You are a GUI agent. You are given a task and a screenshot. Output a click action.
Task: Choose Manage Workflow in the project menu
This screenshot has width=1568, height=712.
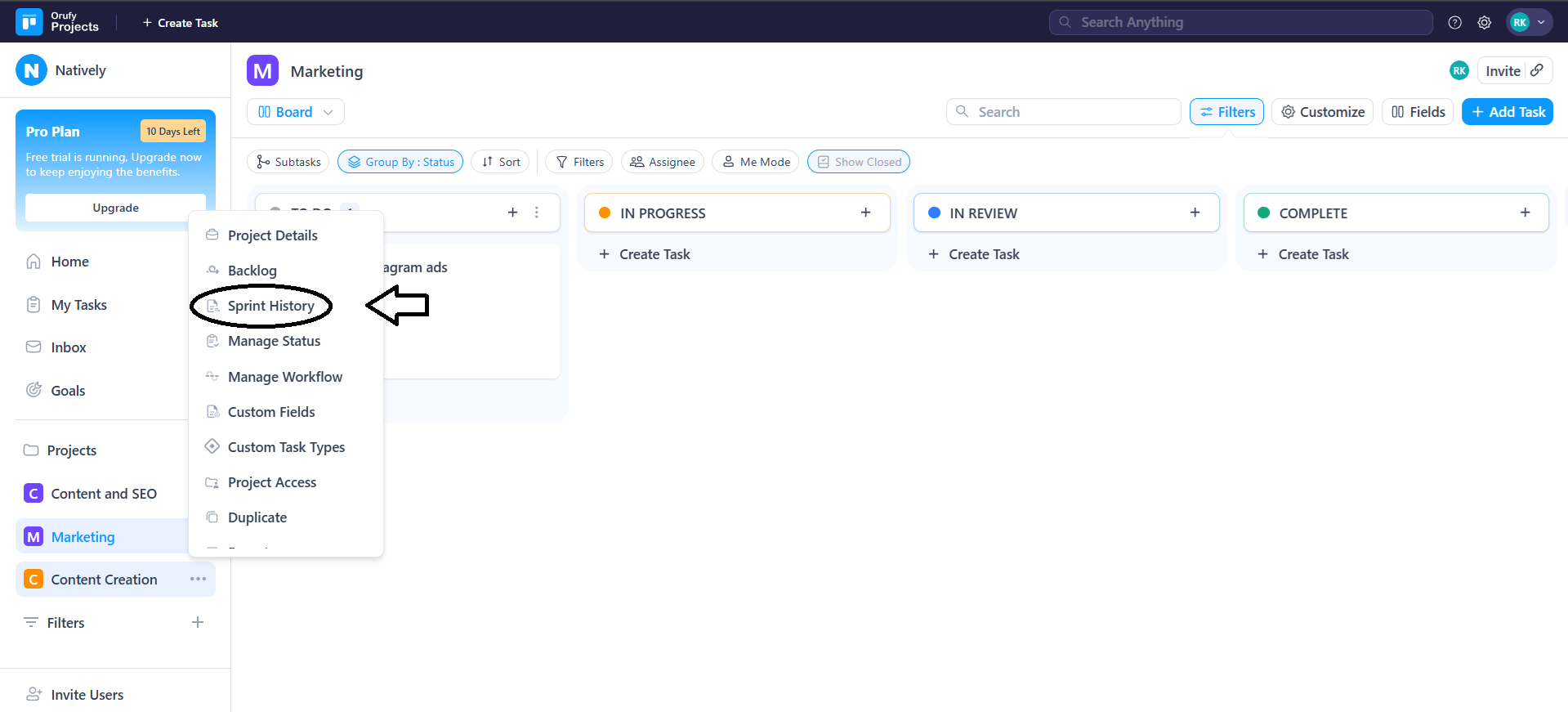click(284, 377)
